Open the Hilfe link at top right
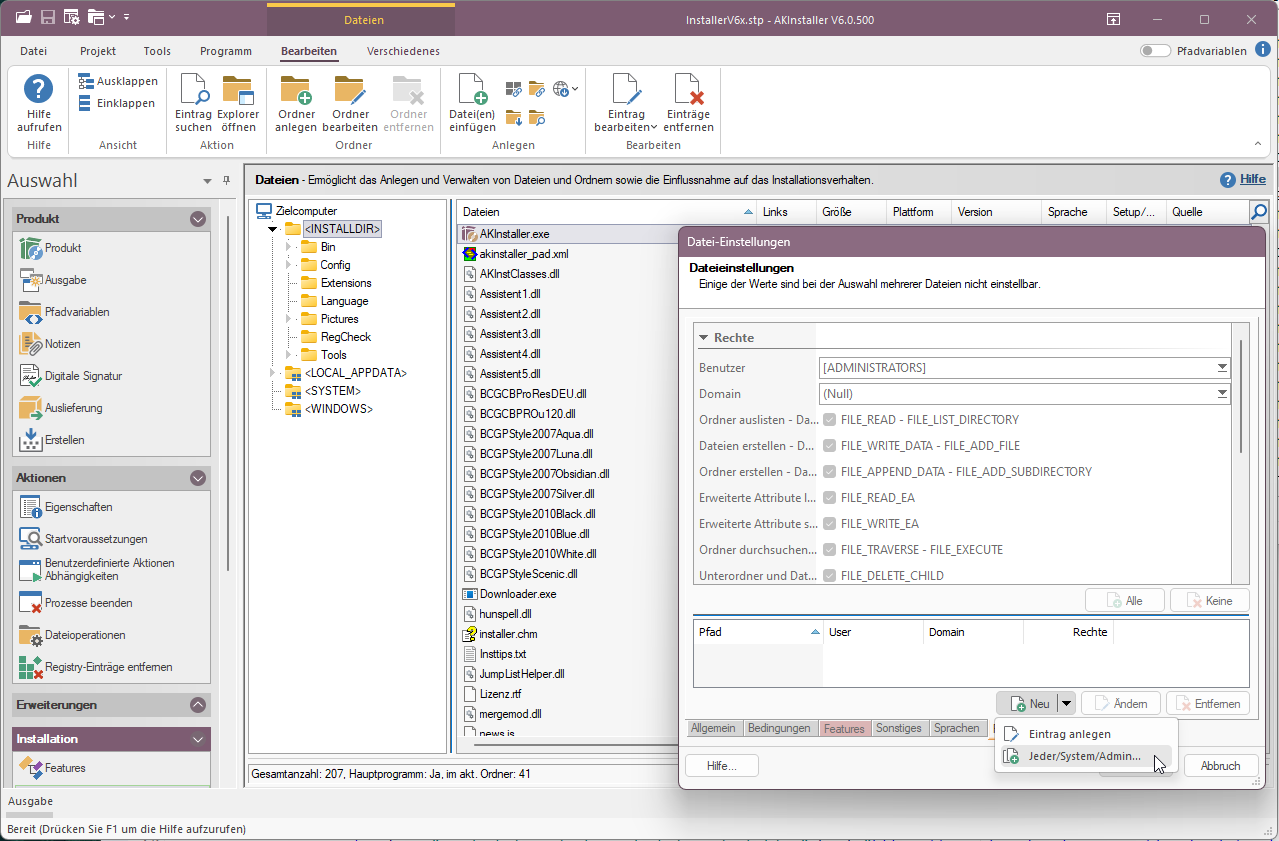Image resolution: width=1279 pixels, height=841 pixels. click(x=1252, y=180)
